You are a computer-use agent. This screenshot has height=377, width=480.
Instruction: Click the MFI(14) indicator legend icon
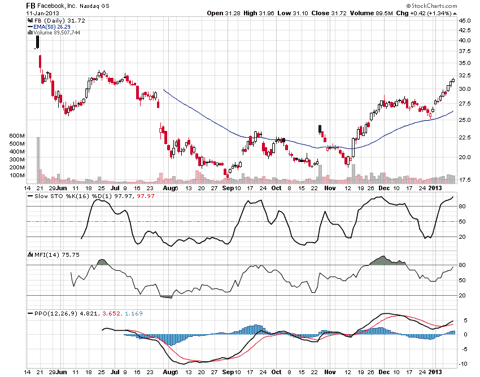(x=30, y=255)
